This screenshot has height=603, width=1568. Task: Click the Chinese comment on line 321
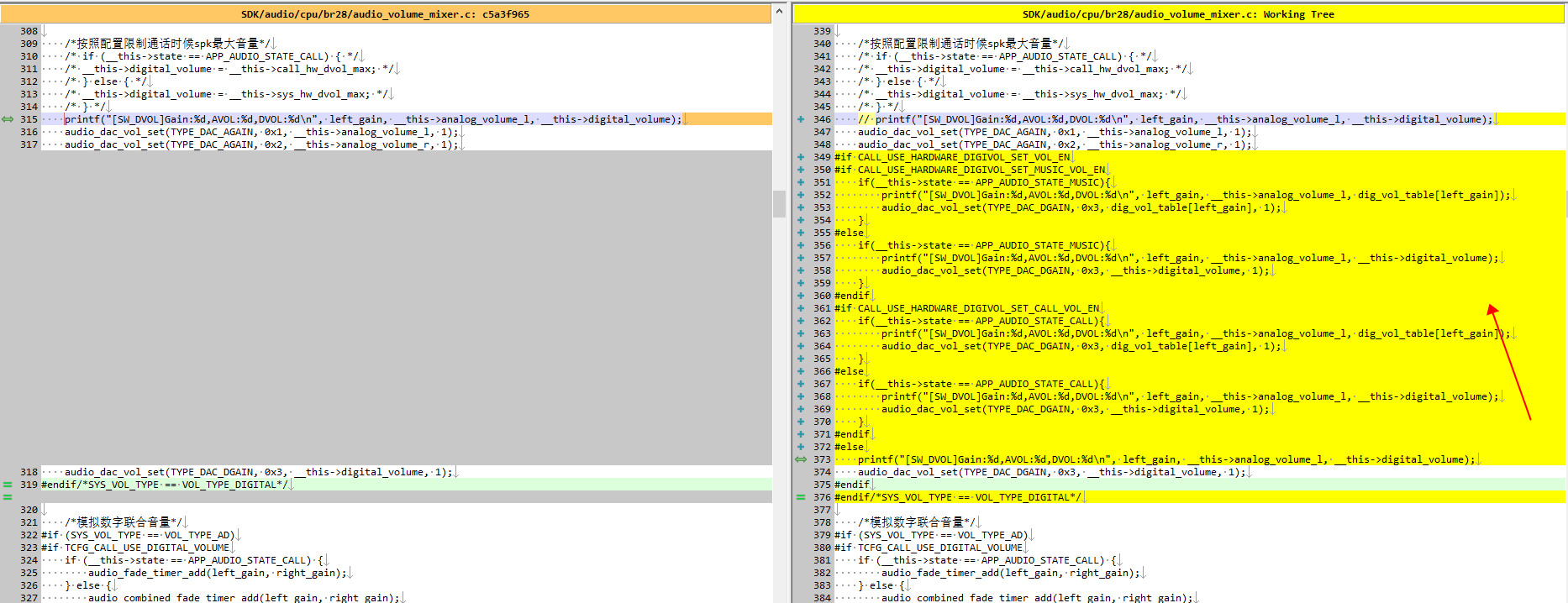(124, 522)
